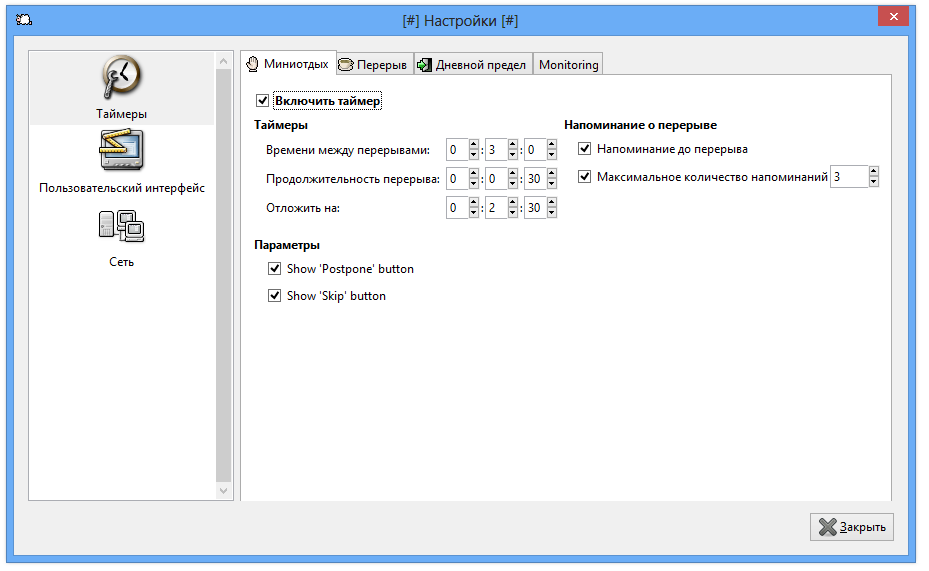Click minutes field of Продолжительность перерыва
Image resolution: width=929 pixels, height=571 pixels.
pyautogui.click(x=496, y=179)
